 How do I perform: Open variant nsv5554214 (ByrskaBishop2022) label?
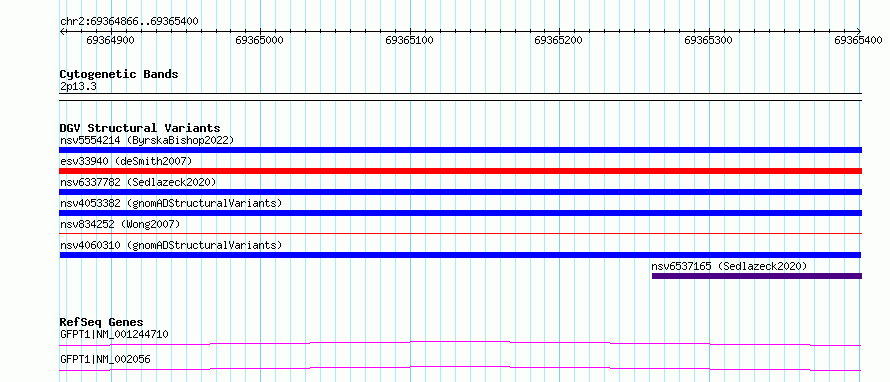(146, 140)
